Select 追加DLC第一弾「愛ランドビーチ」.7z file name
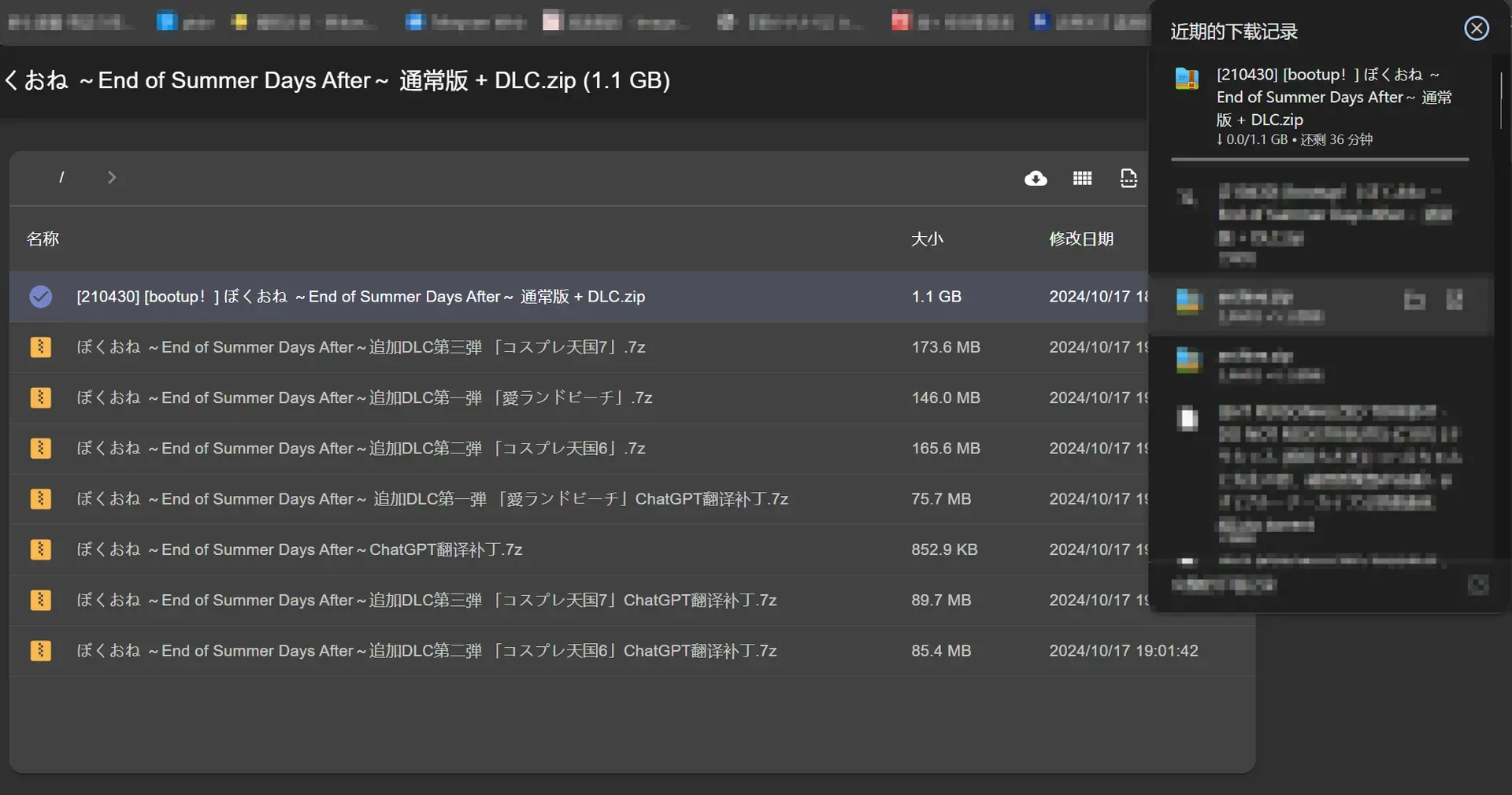The width and height of the screenshot is (1512, 795). pyautogui.click(x=365, y=397)
